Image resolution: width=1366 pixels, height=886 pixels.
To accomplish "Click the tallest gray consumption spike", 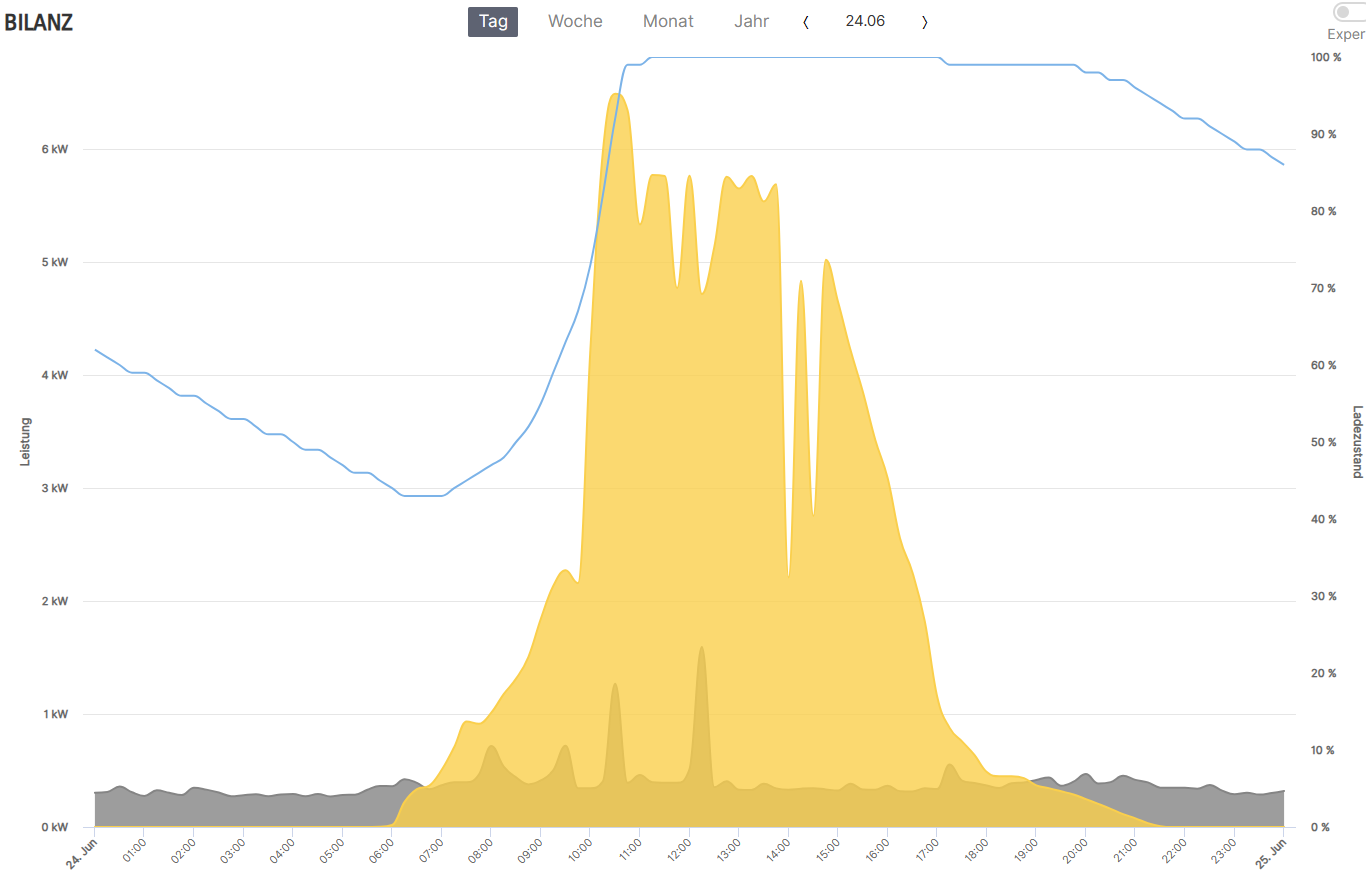I will [x=702, y=648].
